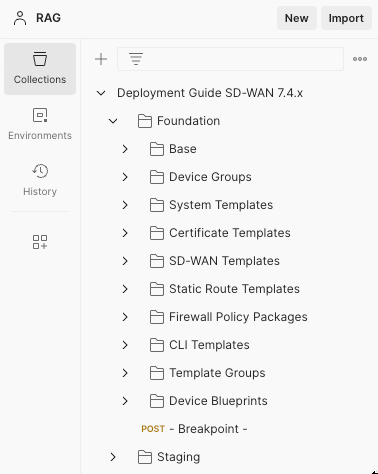Click the Foundation folder icon
378x474 pixels.
(145, 121)
